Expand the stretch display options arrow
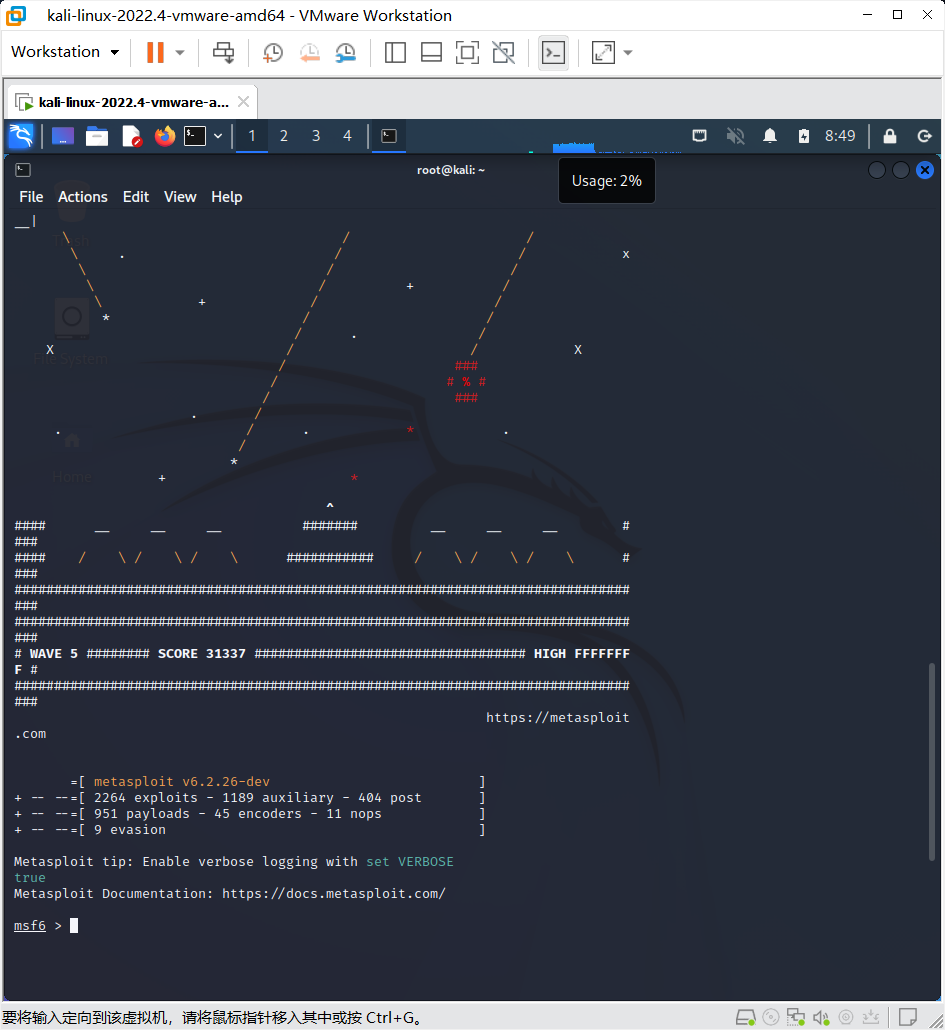Viewport: 945px width, 1030px height. [x=628, y=53]
